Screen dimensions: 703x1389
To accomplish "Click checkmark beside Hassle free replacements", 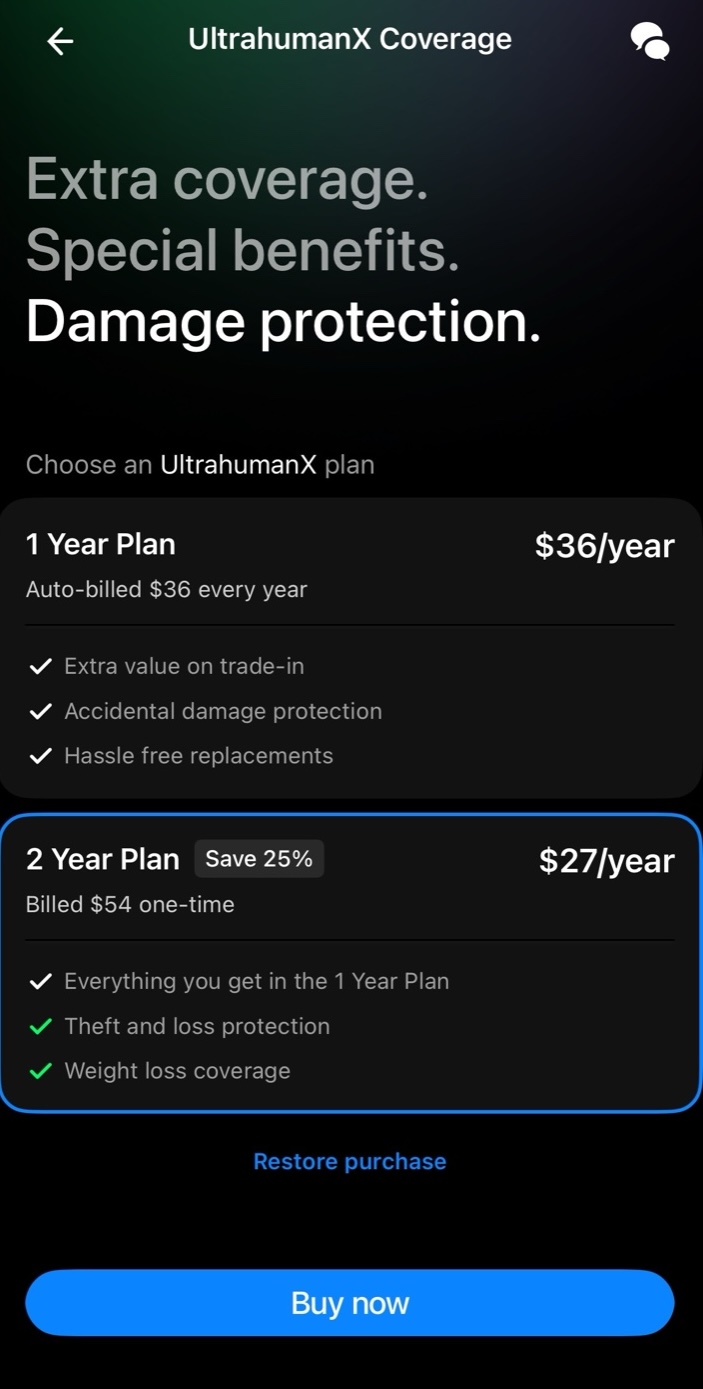I will click(40, 756).
